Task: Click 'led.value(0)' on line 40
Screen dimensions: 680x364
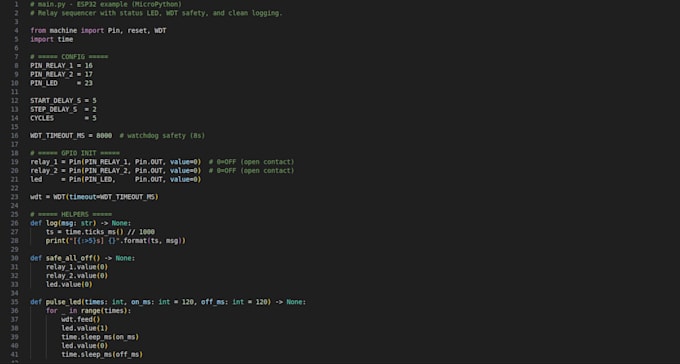Action: point(85,346)
